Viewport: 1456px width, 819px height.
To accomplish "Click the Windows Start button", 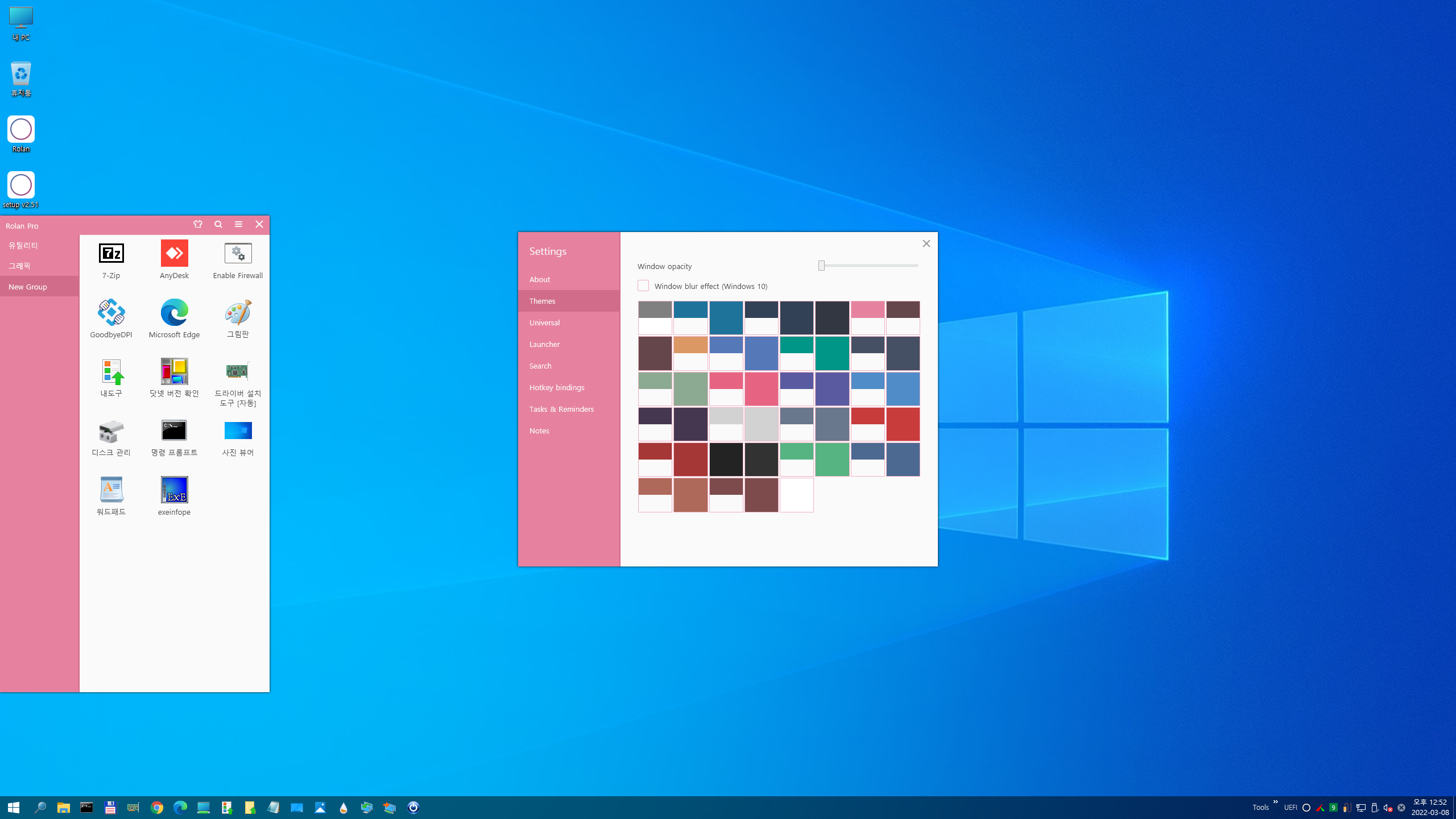I will click(14, 808).
